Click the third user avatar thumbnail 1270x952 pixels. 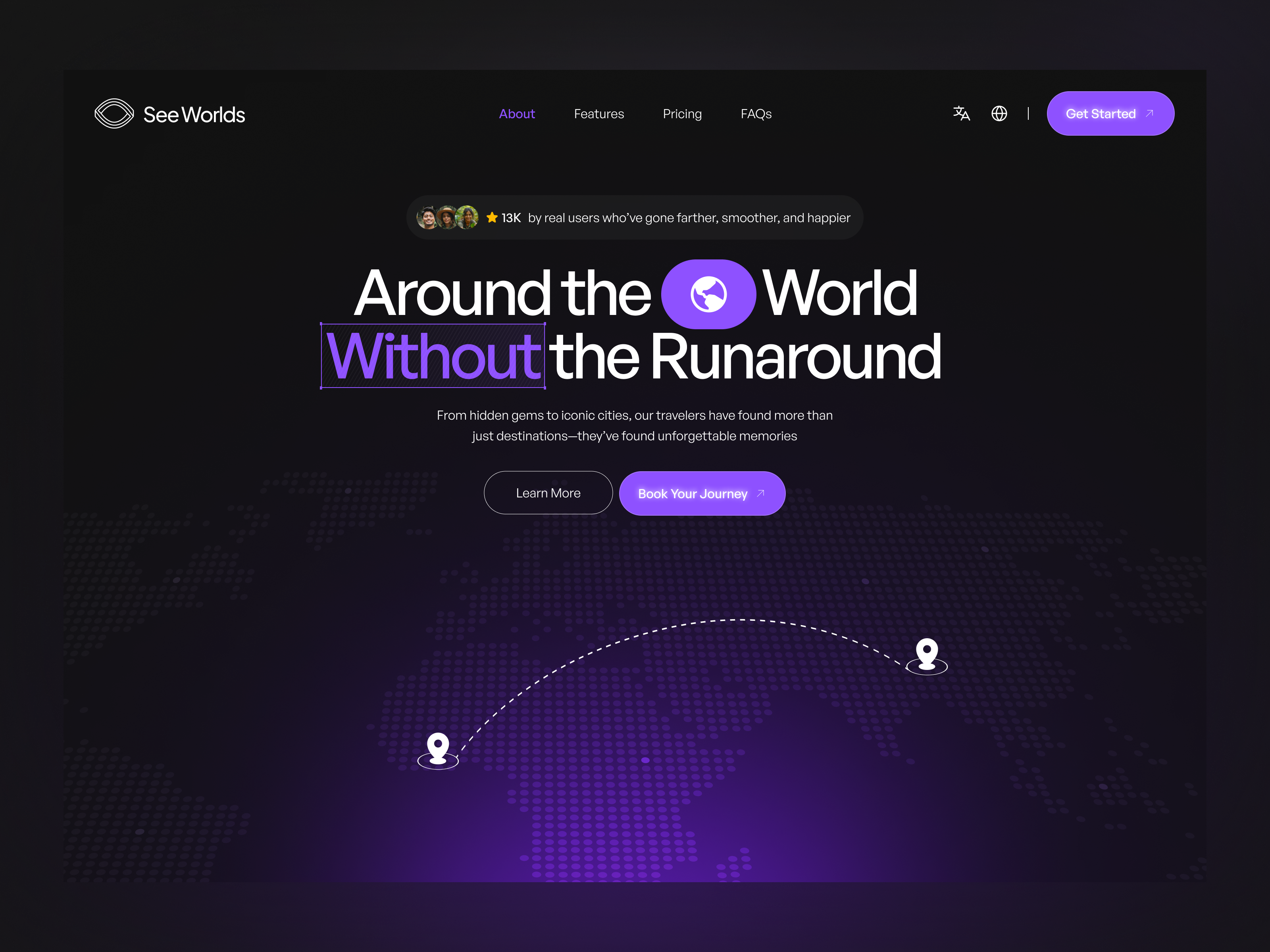point(468,217)
